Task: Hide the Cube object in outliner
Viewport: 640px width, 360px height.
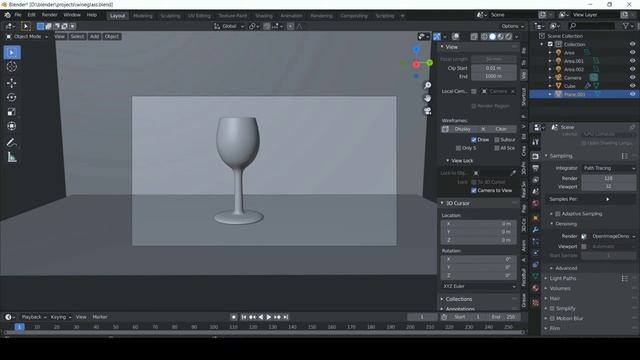Action: point(632,86)
